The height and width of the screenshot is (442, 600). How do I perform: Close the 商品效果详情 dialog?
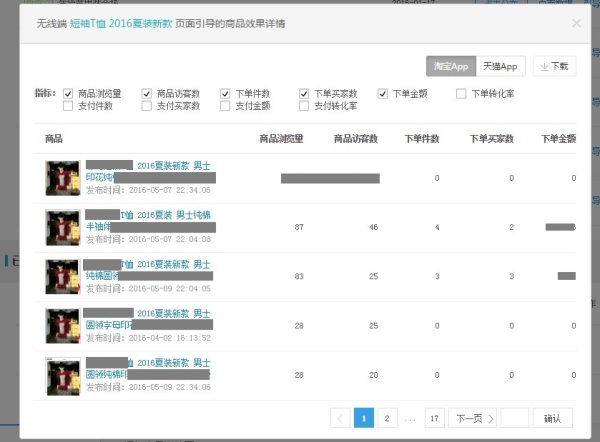(576, 23)
